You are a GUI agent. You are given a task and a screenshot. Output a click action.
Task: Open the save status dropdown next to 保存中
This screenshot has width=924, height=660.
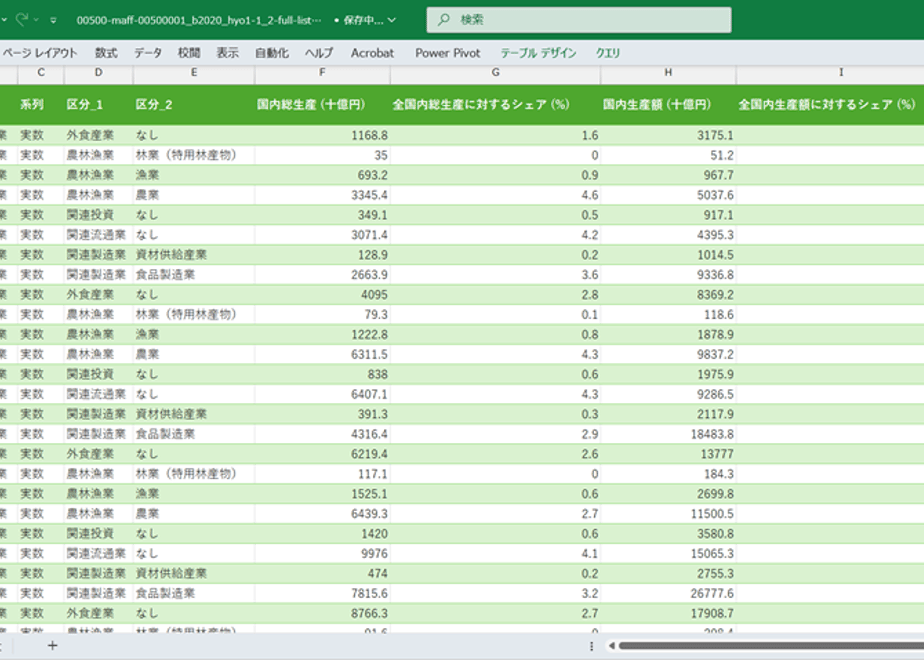point(392,20)
